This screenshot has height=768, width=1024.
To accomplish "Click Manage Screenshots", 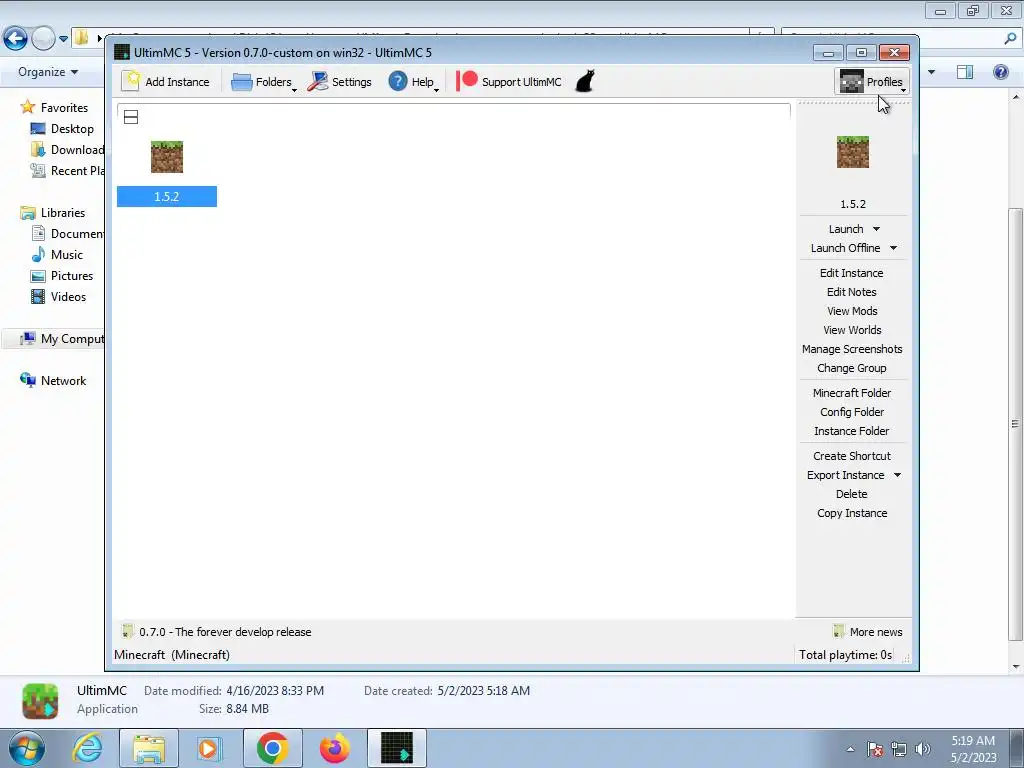I will pyautogui.click(x=852, y=349).
